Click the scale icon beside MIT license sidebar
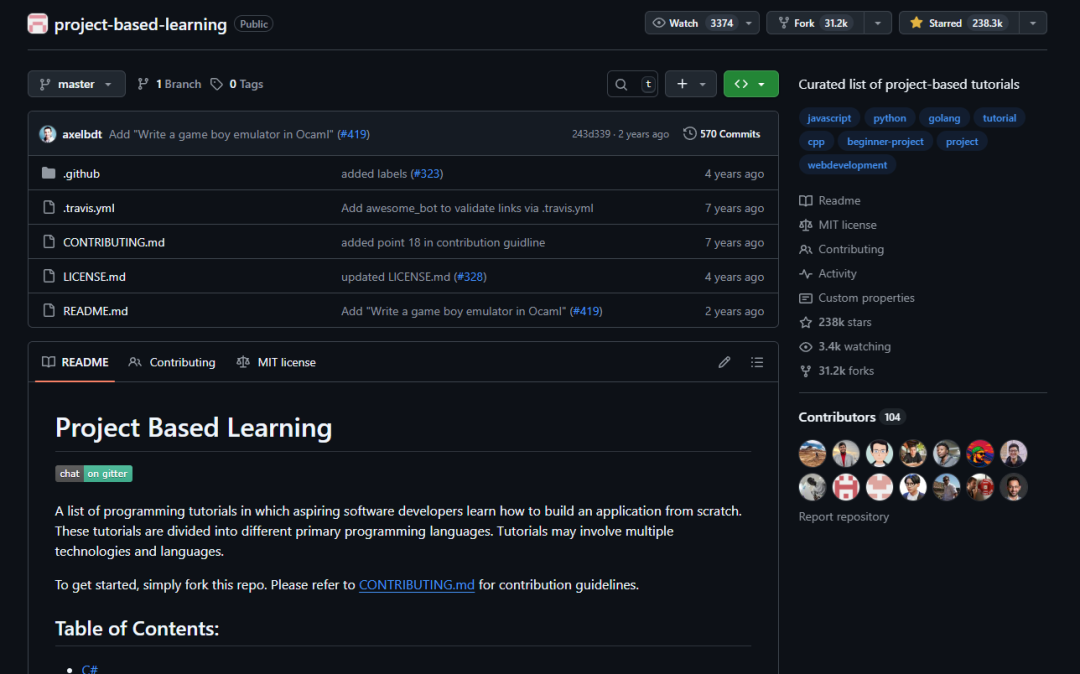Viewport: 1080px width, 674px height. coord(806,225)
